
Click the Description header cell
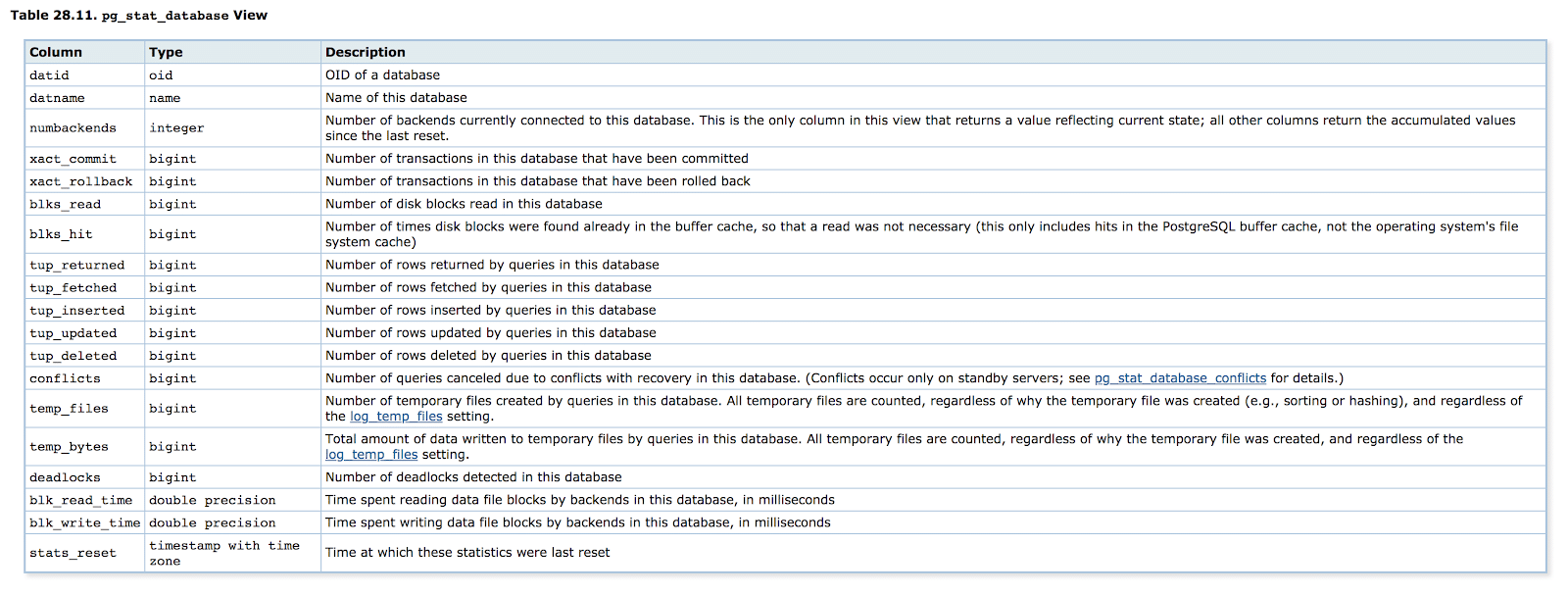[365, 52]
